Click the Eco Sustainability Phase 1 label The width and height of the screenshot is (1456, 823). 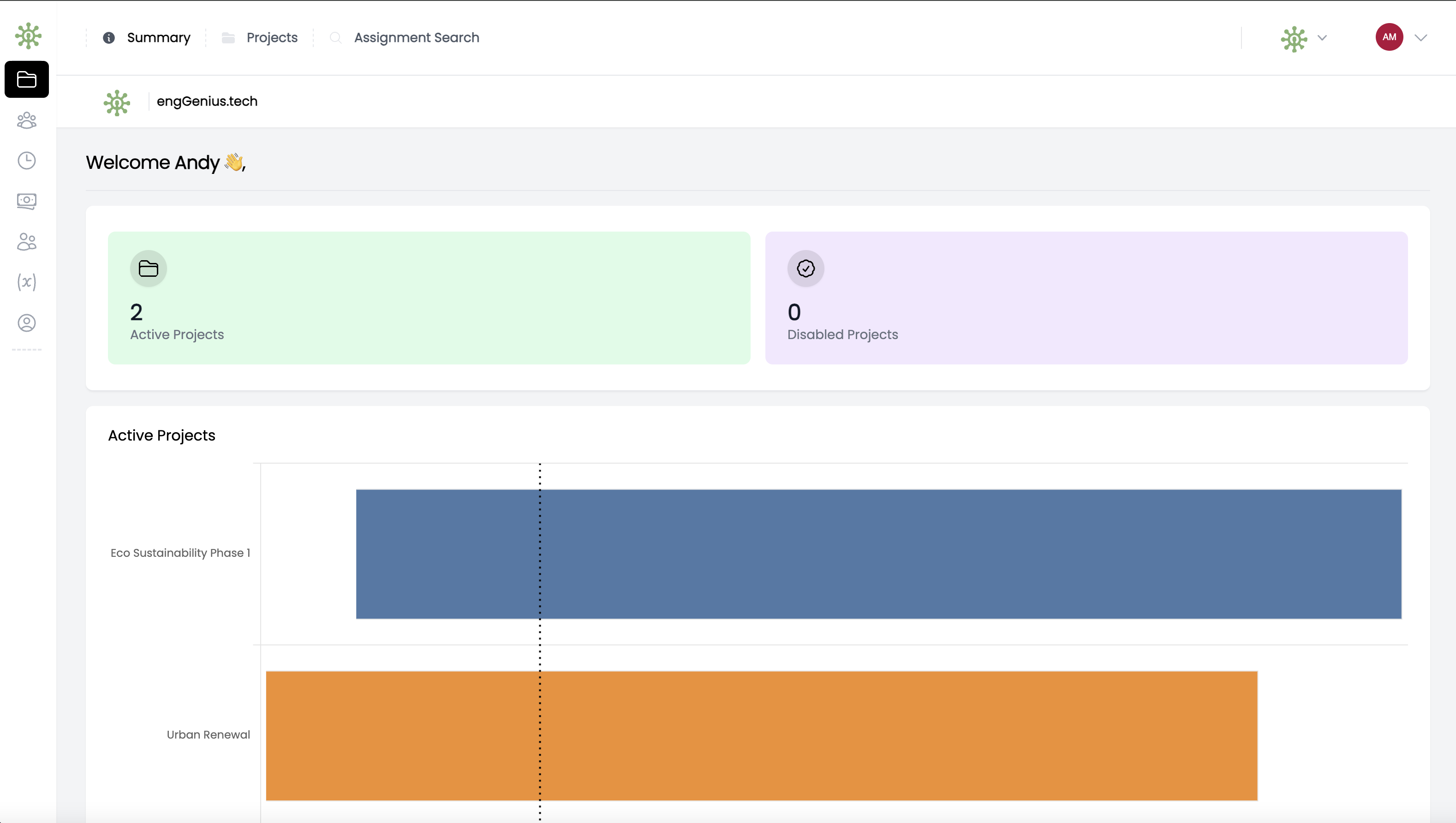180,553
